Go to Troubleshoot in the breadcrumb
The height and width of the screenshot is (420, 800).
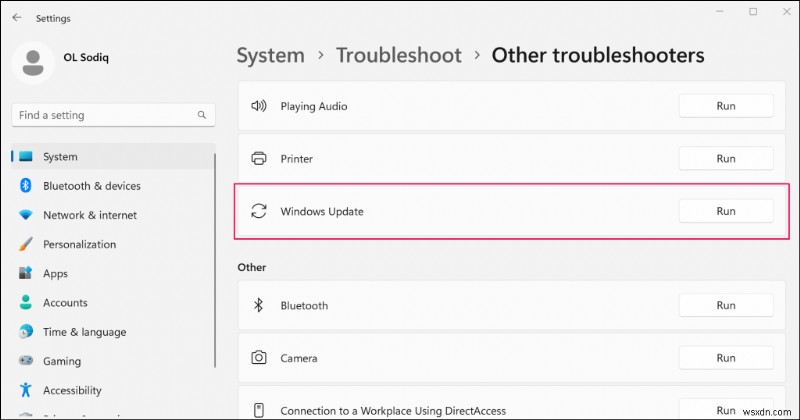[398, 55]
